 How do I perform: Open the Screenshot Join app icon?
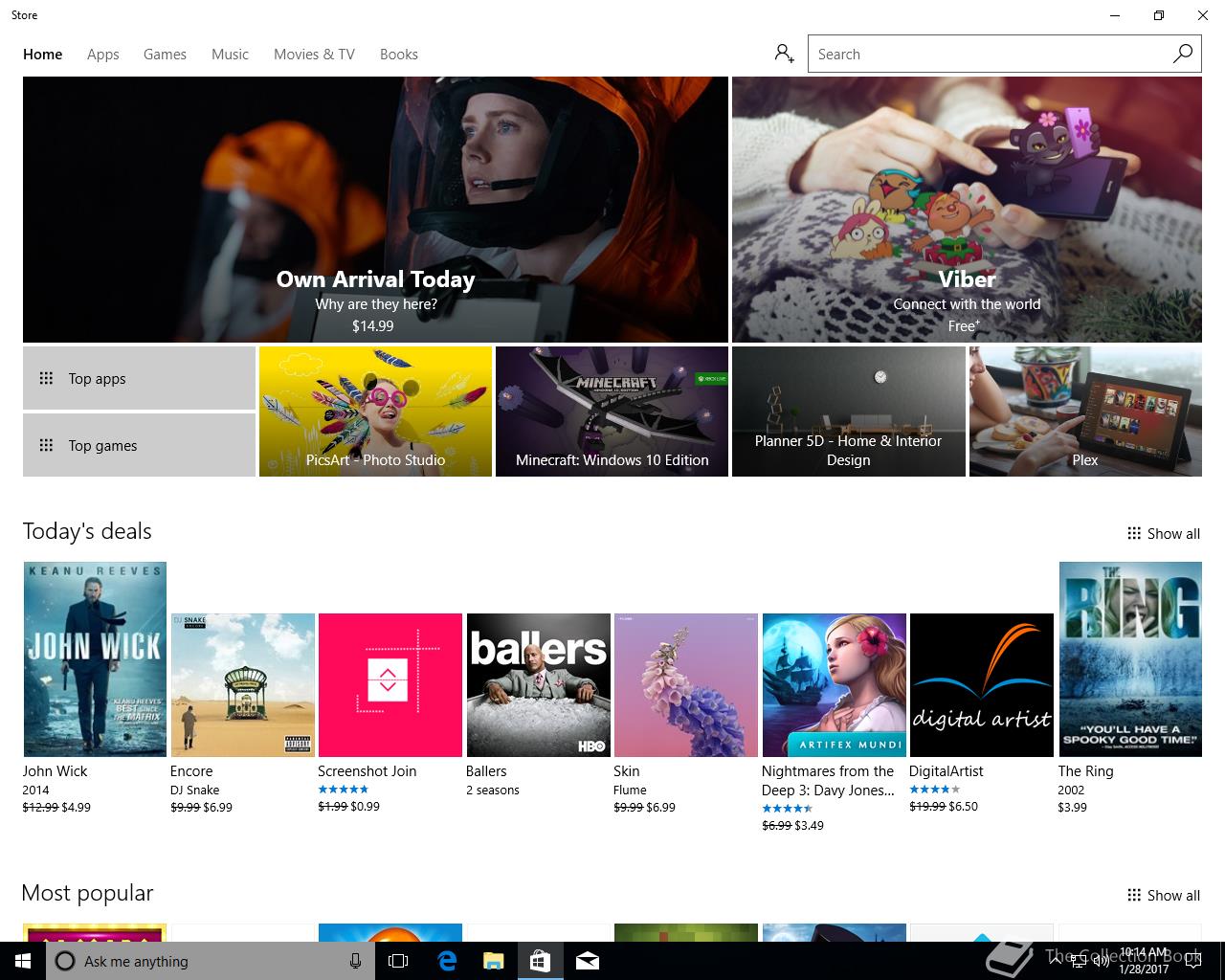(390, 685)
